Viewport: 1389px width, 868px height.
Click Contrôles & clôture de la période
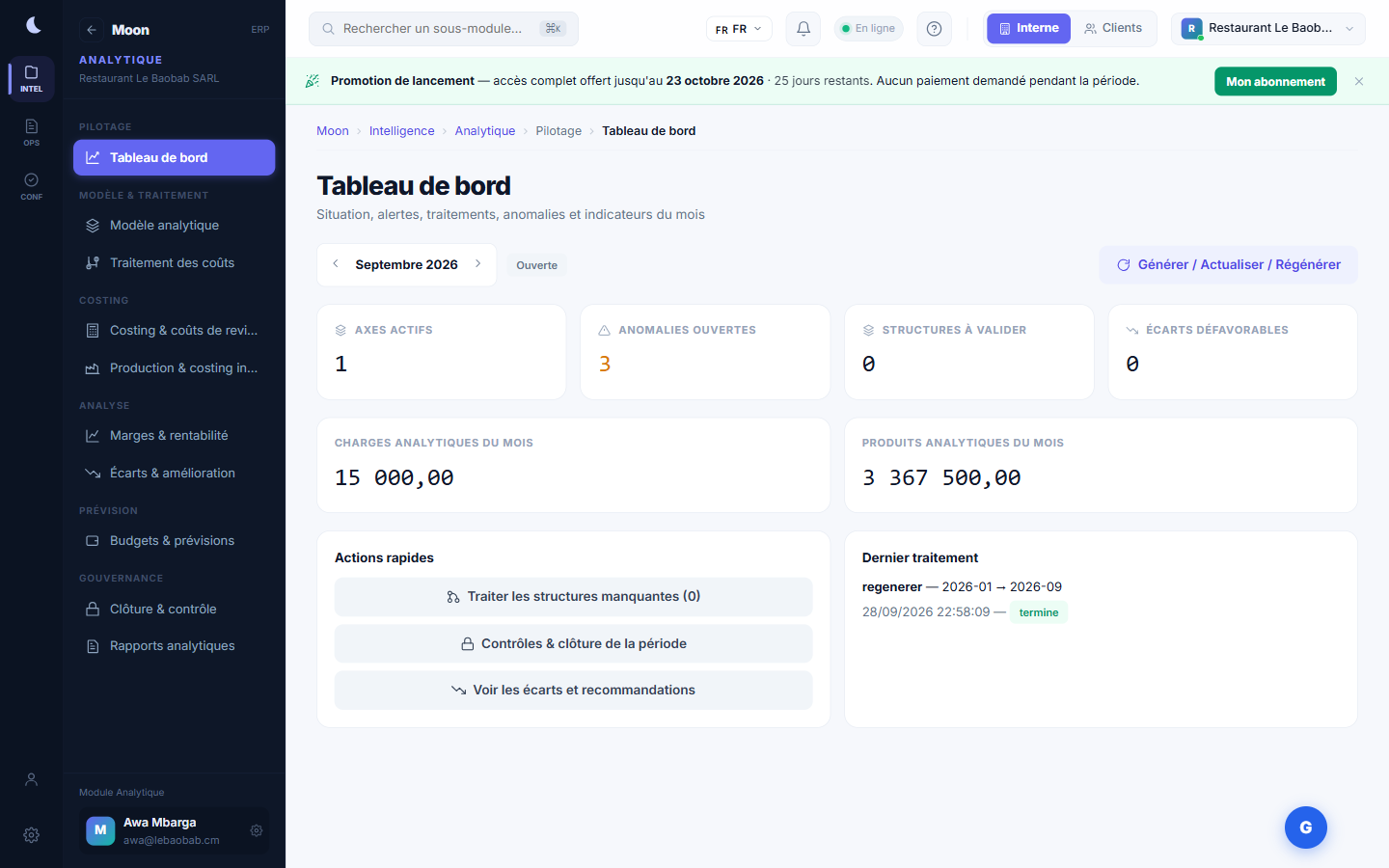(574, 644)
